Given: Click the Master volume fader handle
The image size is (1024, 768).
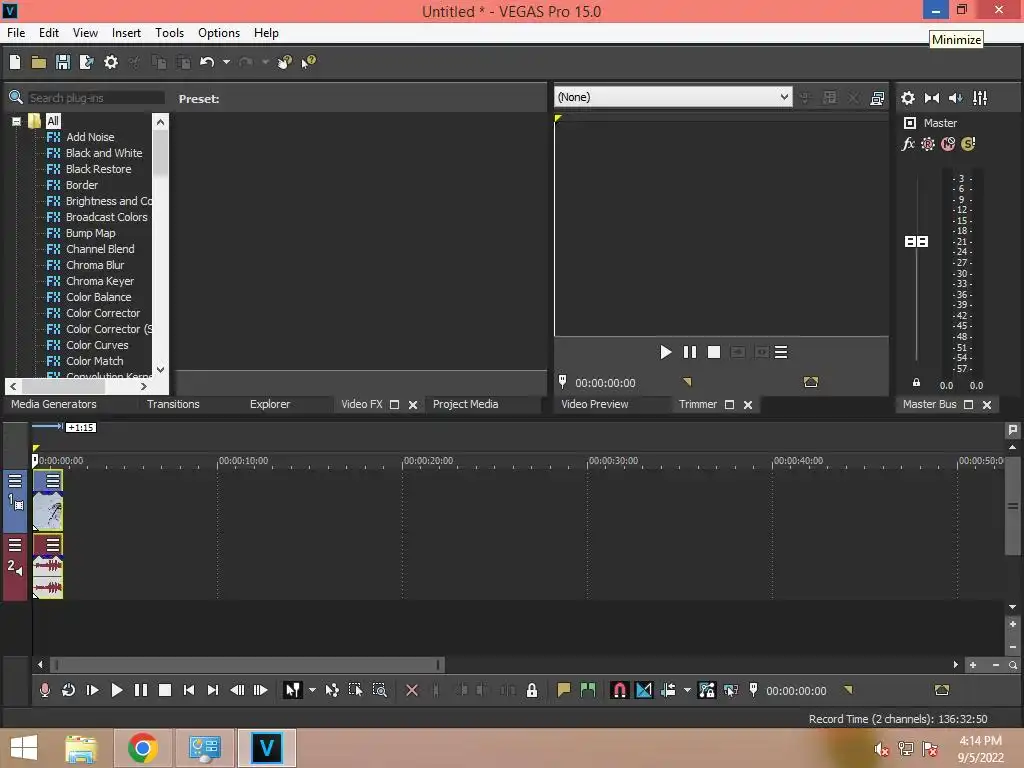Looking at the screenshot, I should pos(916,242).
